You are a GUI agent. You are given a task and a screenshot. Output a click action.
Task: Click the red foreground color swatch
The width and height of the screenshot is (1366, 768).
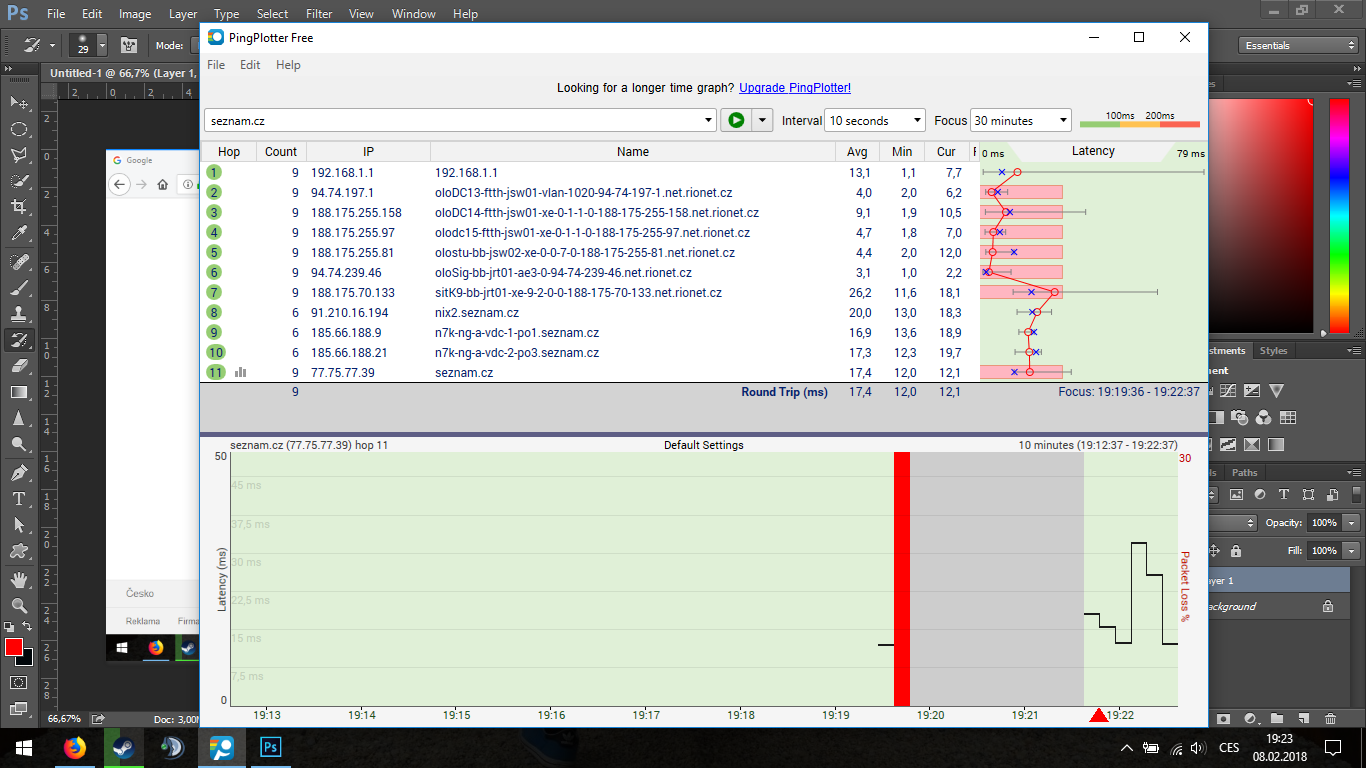coord(14,647)
